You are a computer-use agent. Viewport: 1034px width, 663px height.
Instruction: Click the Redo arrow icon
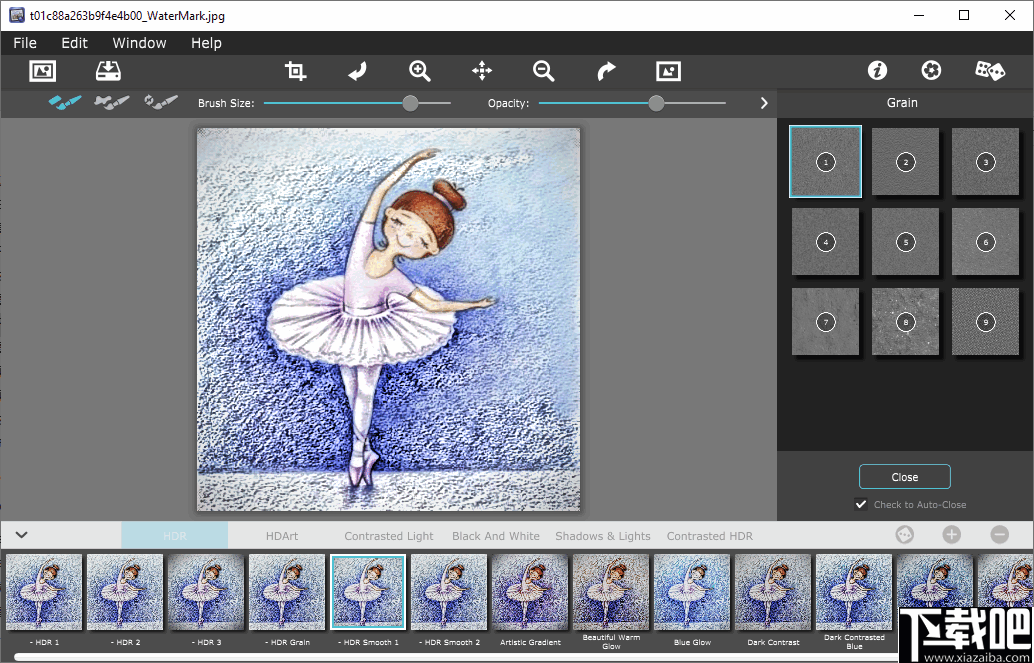(606, 71)
